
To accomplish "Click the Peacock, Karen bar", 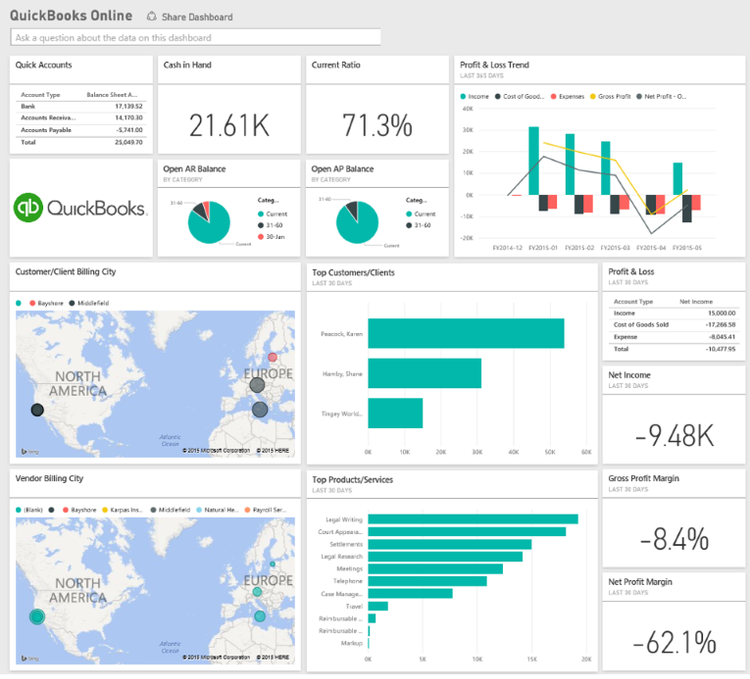I will pyautogui.click(x=466, y=333).
